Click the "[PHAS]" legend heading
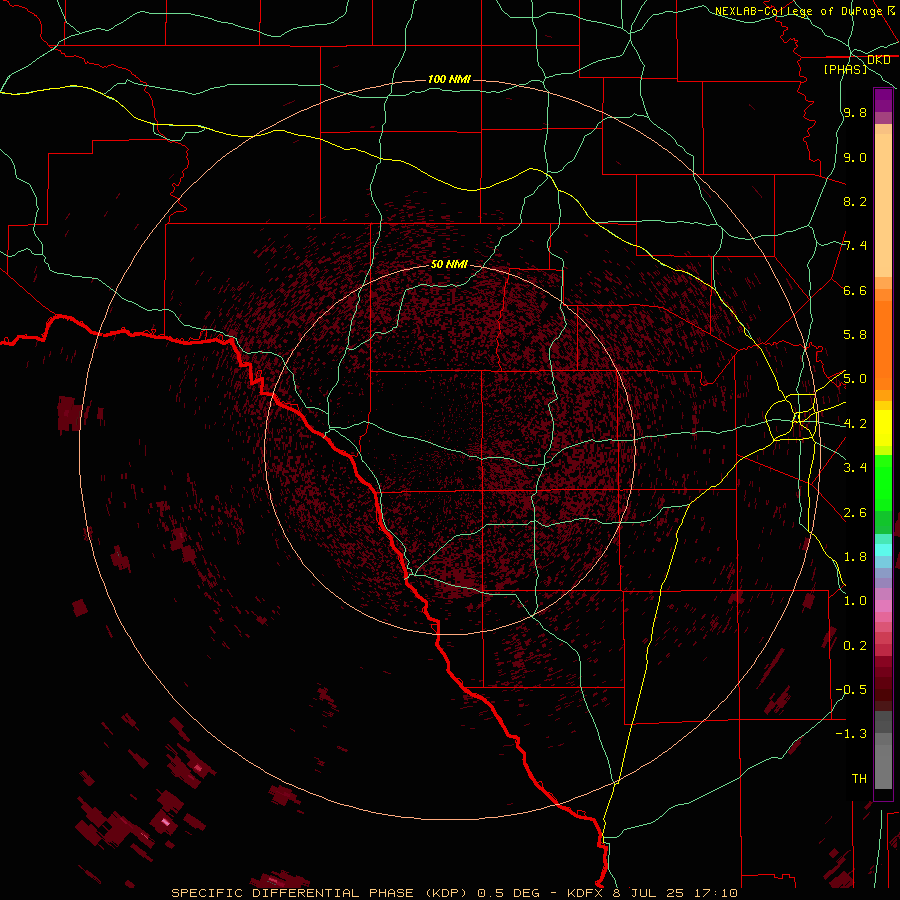The height and width of the screenshot is (900, 900). [845, 69]
